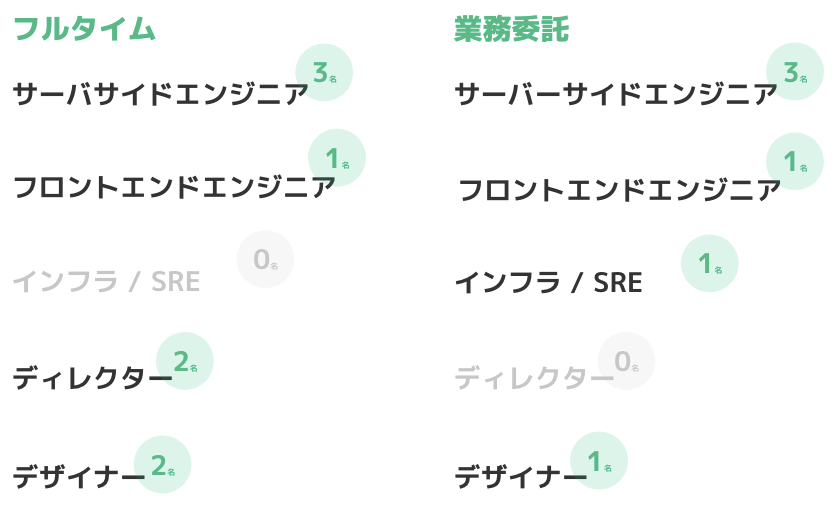Select デザイナー in the フルタイム column
This screenshot has height=505, width=838.
[x=79, y=477]
